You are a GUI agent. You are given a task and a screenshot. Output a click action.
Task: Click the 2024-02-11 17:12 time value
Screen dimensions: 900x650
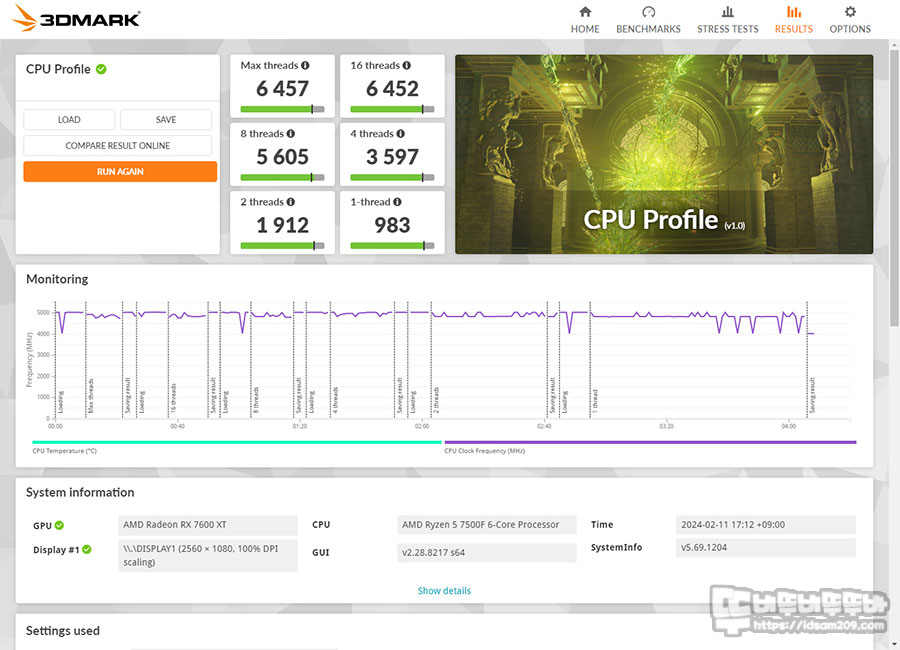point(766,525)
